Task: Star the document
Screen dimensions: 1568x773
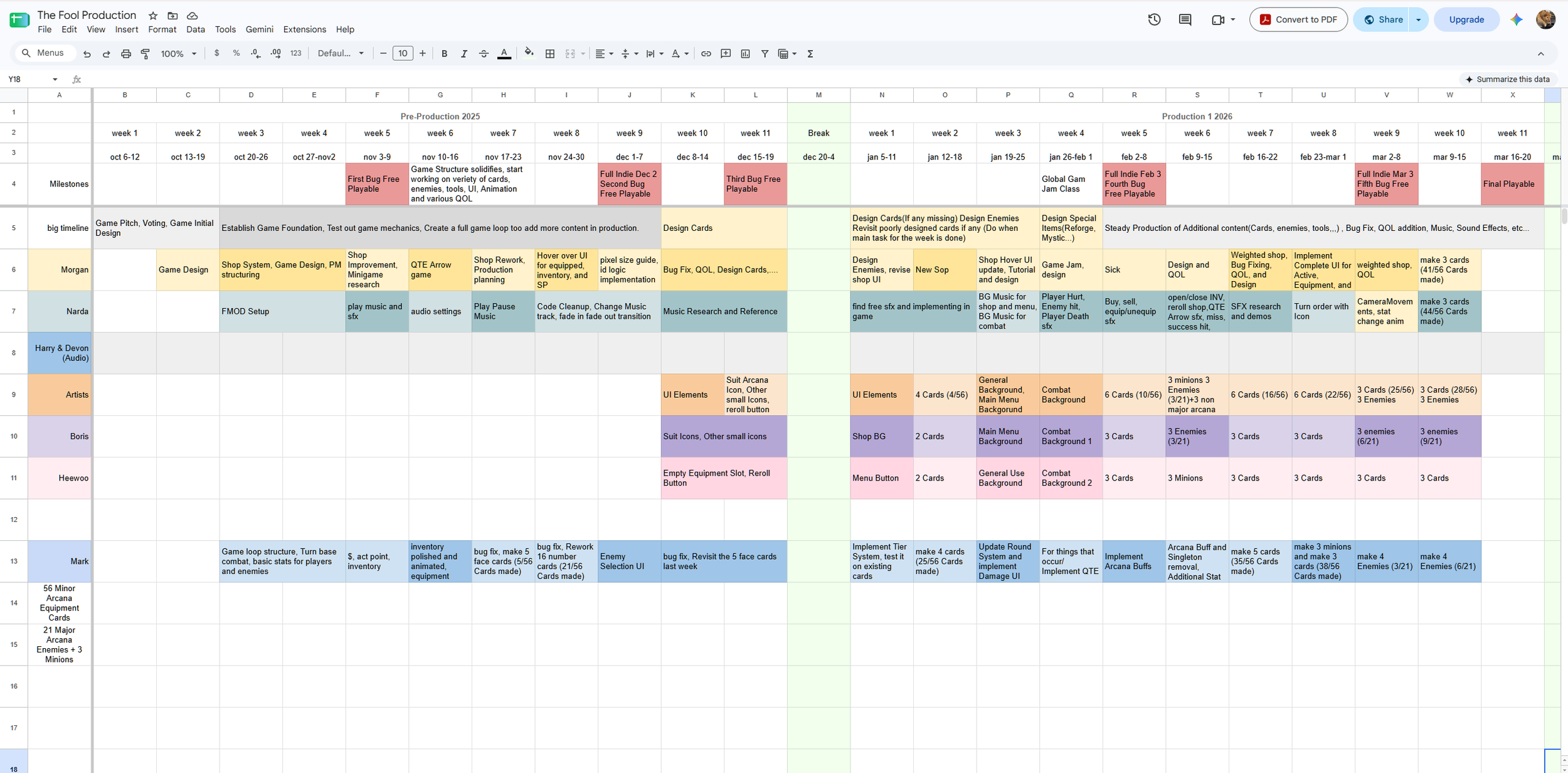Action: coord(153,16)
